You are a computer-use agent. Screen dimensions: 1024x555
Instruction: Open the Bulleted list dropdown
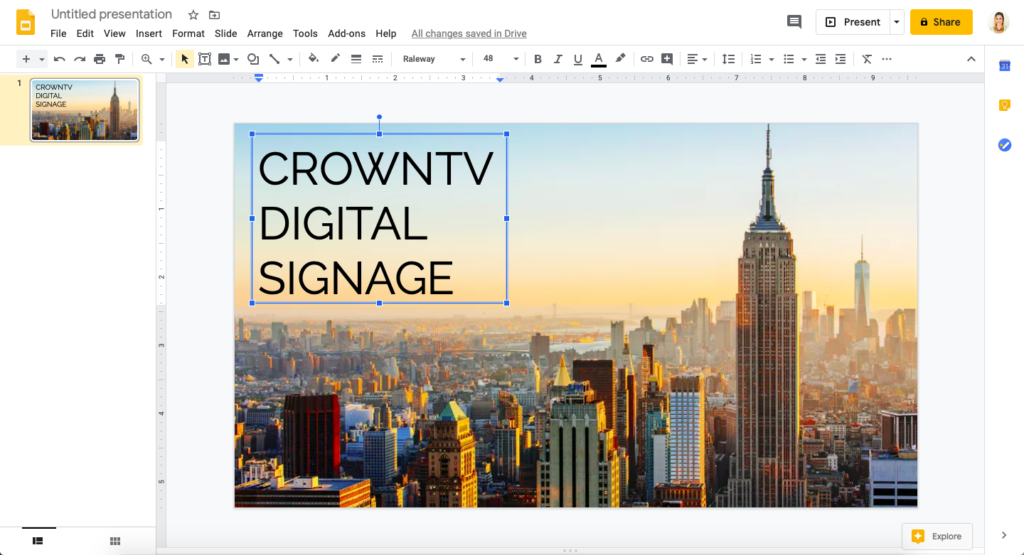coord(795,59)
